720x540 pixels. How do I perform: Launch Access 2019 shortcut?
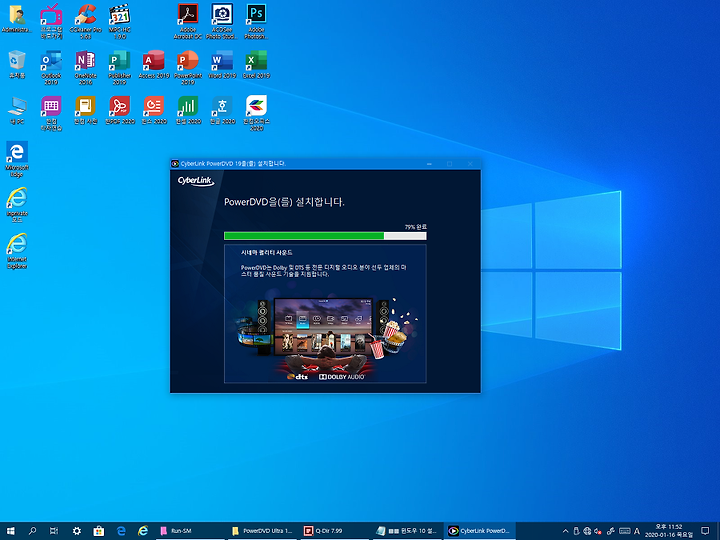pyautogui.click(x=154, y=64)
